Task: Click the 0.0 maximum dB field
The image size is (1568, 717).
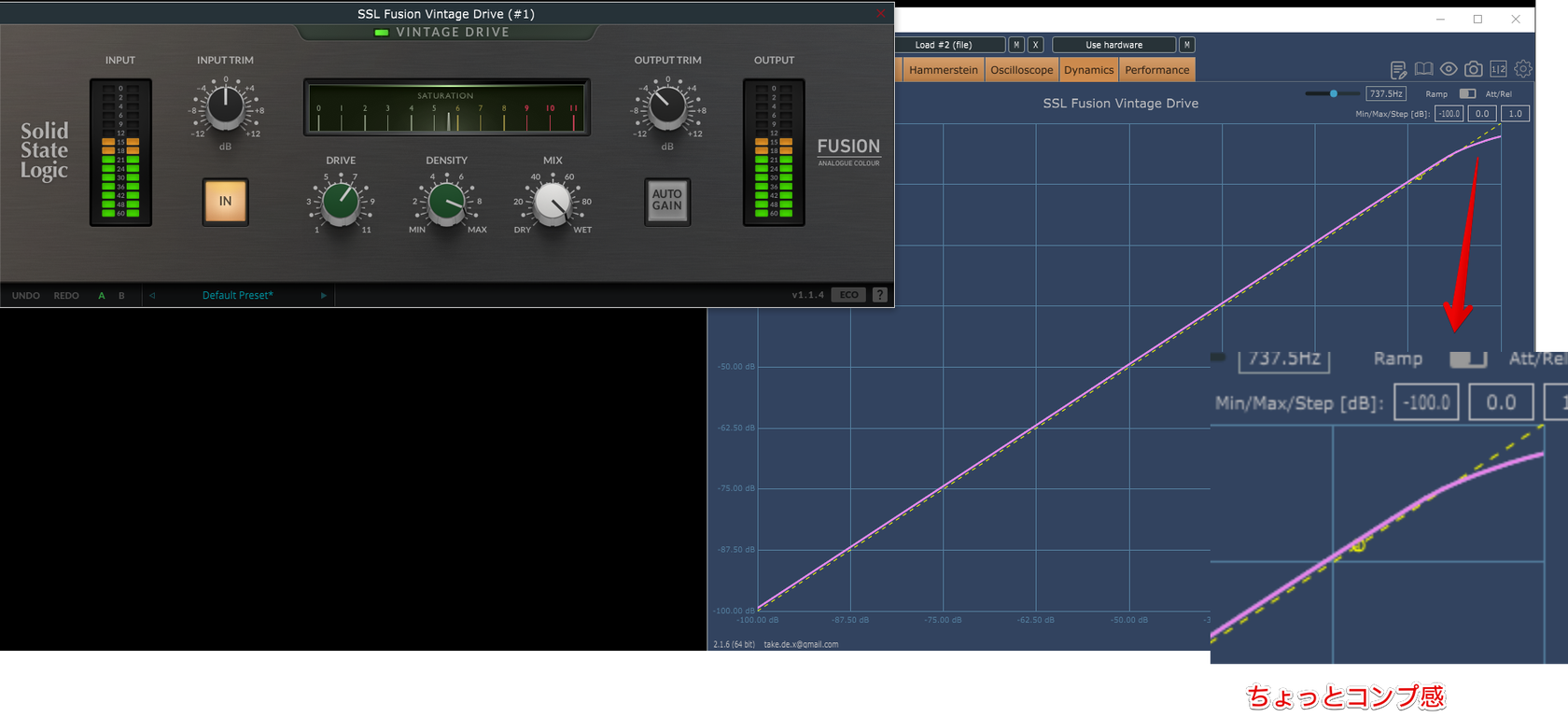Action: pyautogui.click(x=1482, y=114)
